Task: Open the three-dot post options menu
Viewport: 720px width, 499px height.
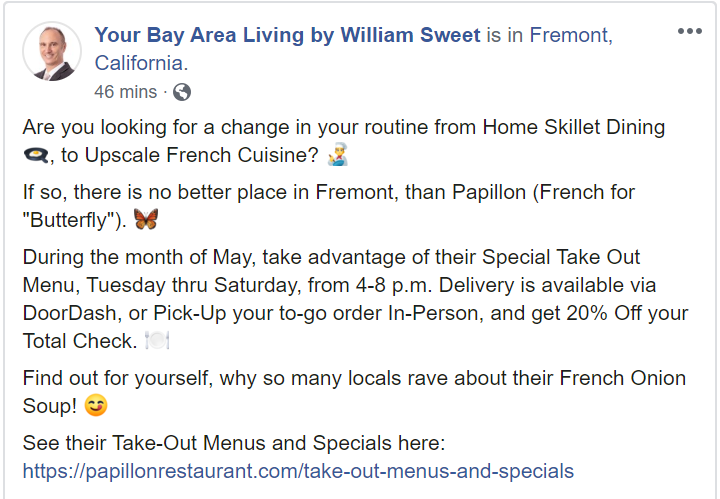Action: point(690,31)
